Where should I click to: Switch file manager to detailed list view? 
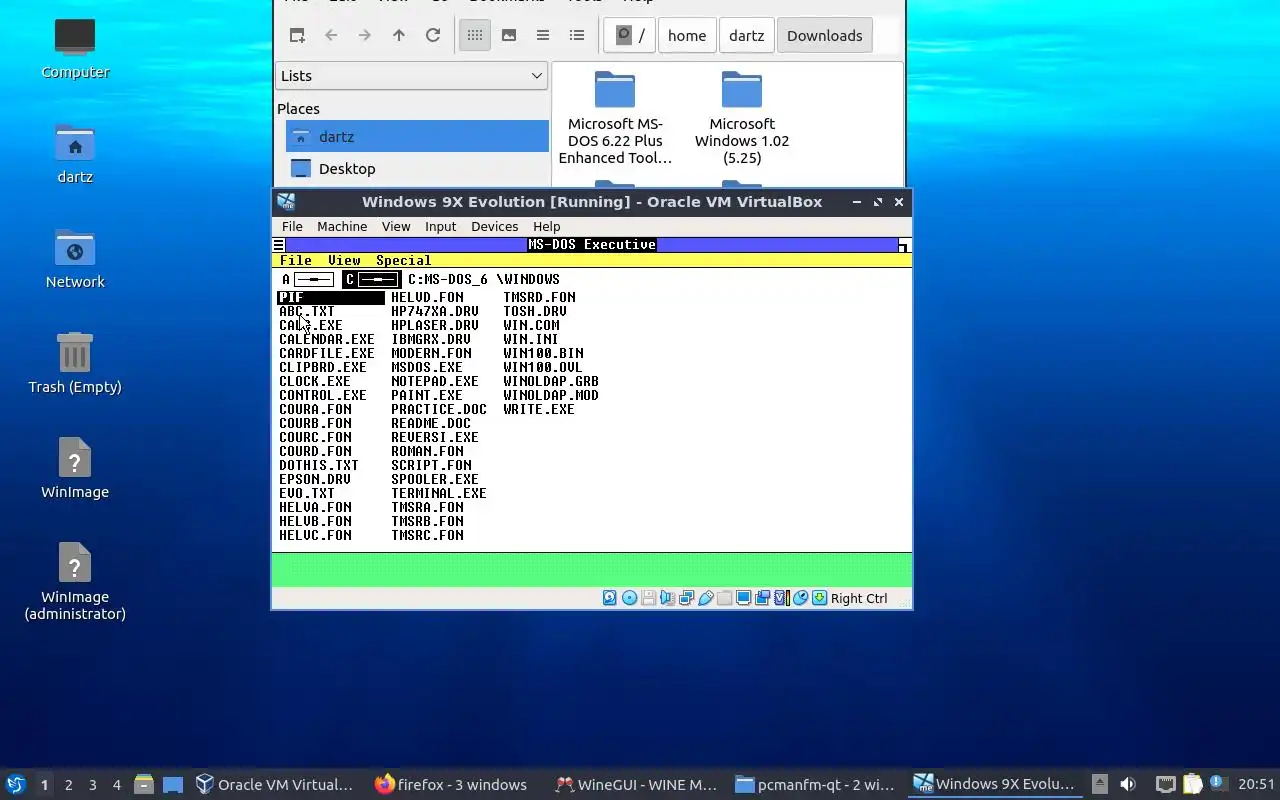577,35
